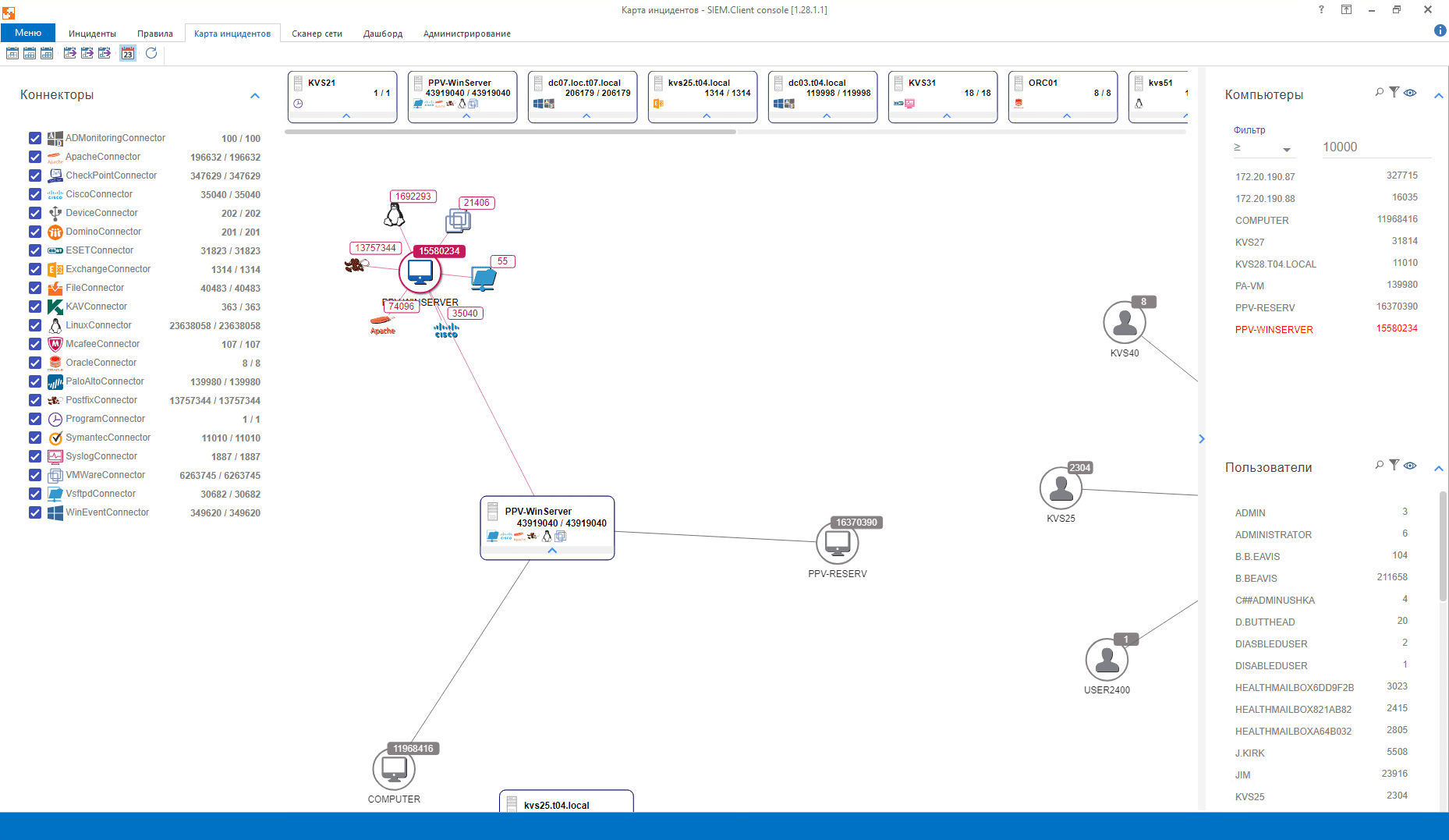Switch to the Дашборд tab

[x=383, y=34]
